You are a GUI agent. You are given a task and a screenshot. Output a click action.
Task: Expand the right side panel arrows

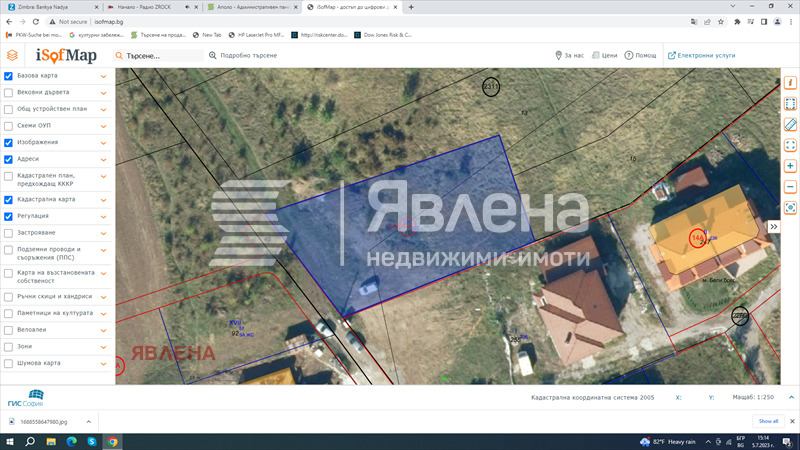coord(773,227)
